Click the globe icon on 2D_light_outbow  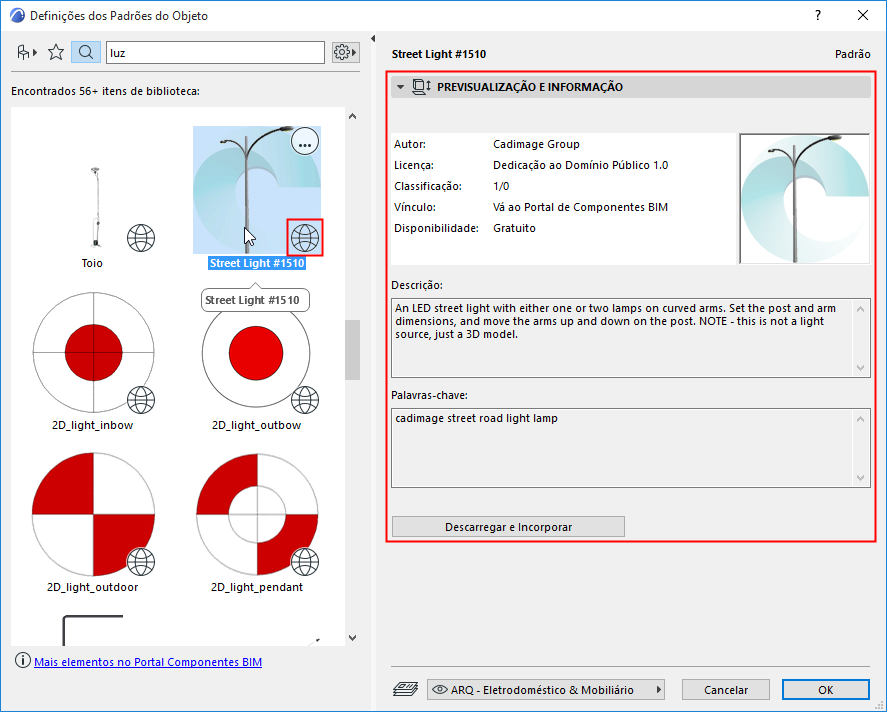click(x=305, y=400)
